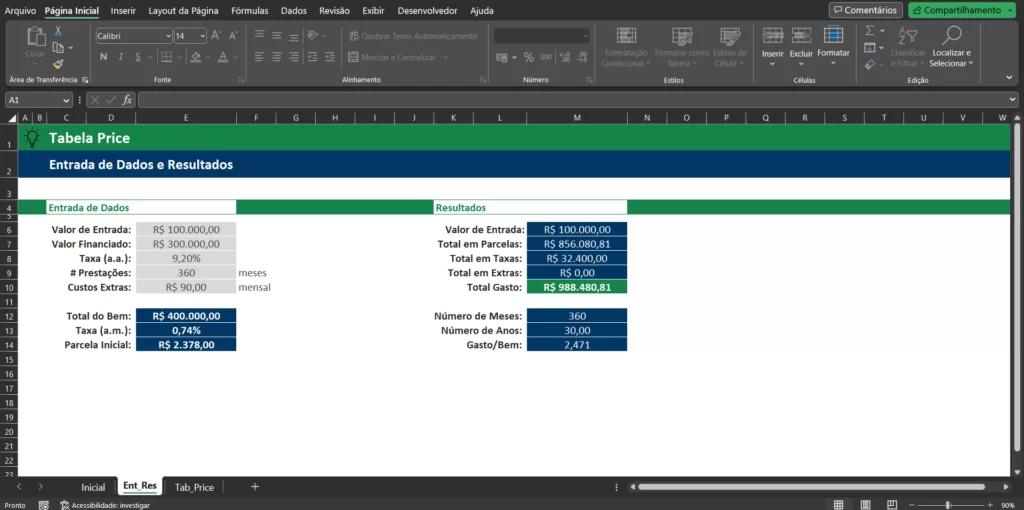Click the Cut scissors icon
Image resolution: width=1024 pixels, height=510 pixels.
(58, 32)
